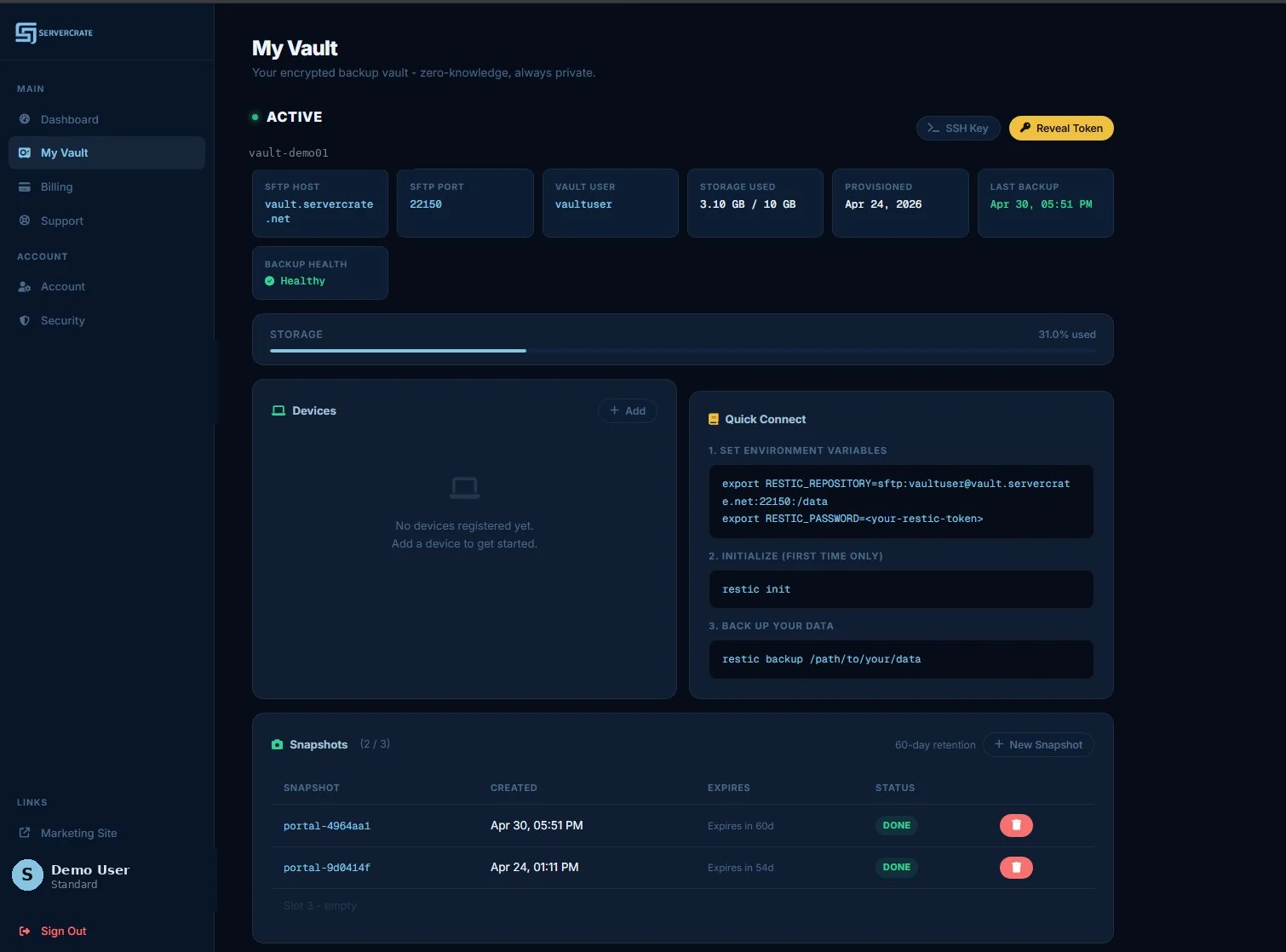Click the ServerCrate logo
The width and height of the screenshot is (1286, 952).
pyautogui.click(x=54, y=32)
